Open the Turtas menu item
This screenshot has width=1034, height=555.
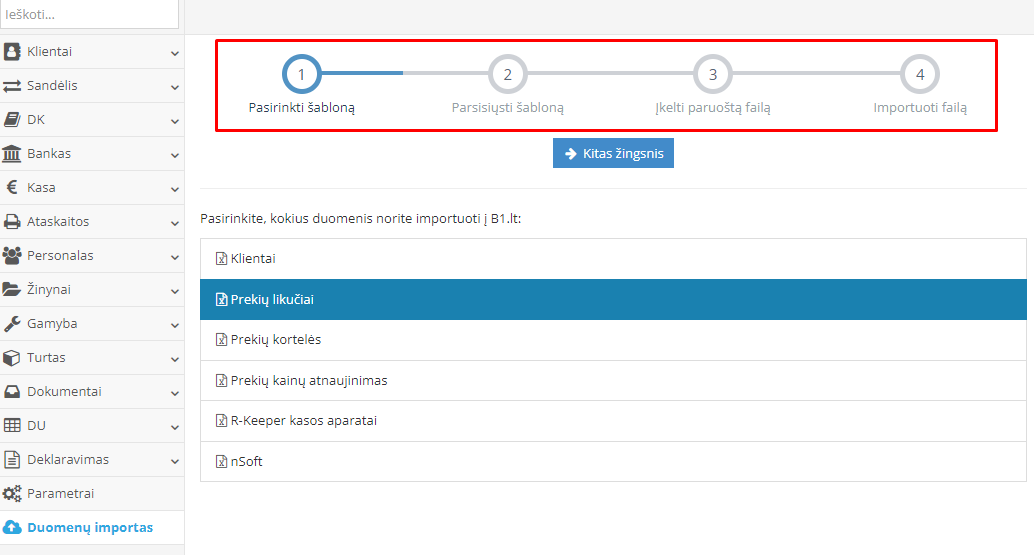(x=46, y=358)
